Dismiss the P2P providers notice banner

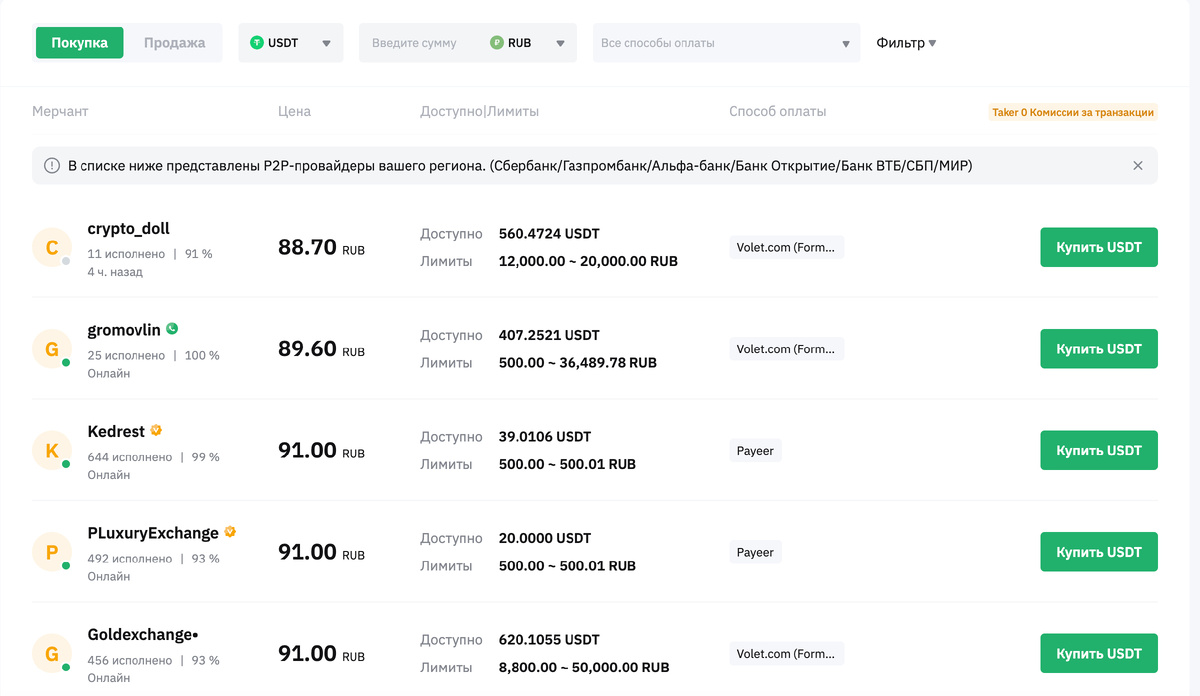[x=1137, y=166]
